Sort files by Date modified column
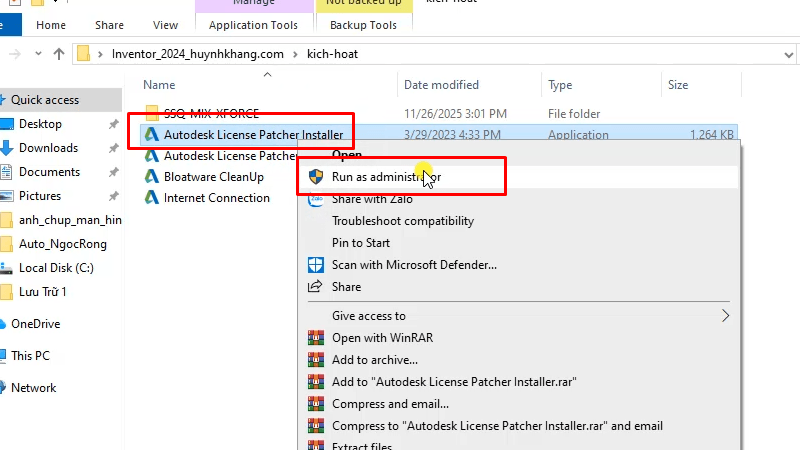 441,85
